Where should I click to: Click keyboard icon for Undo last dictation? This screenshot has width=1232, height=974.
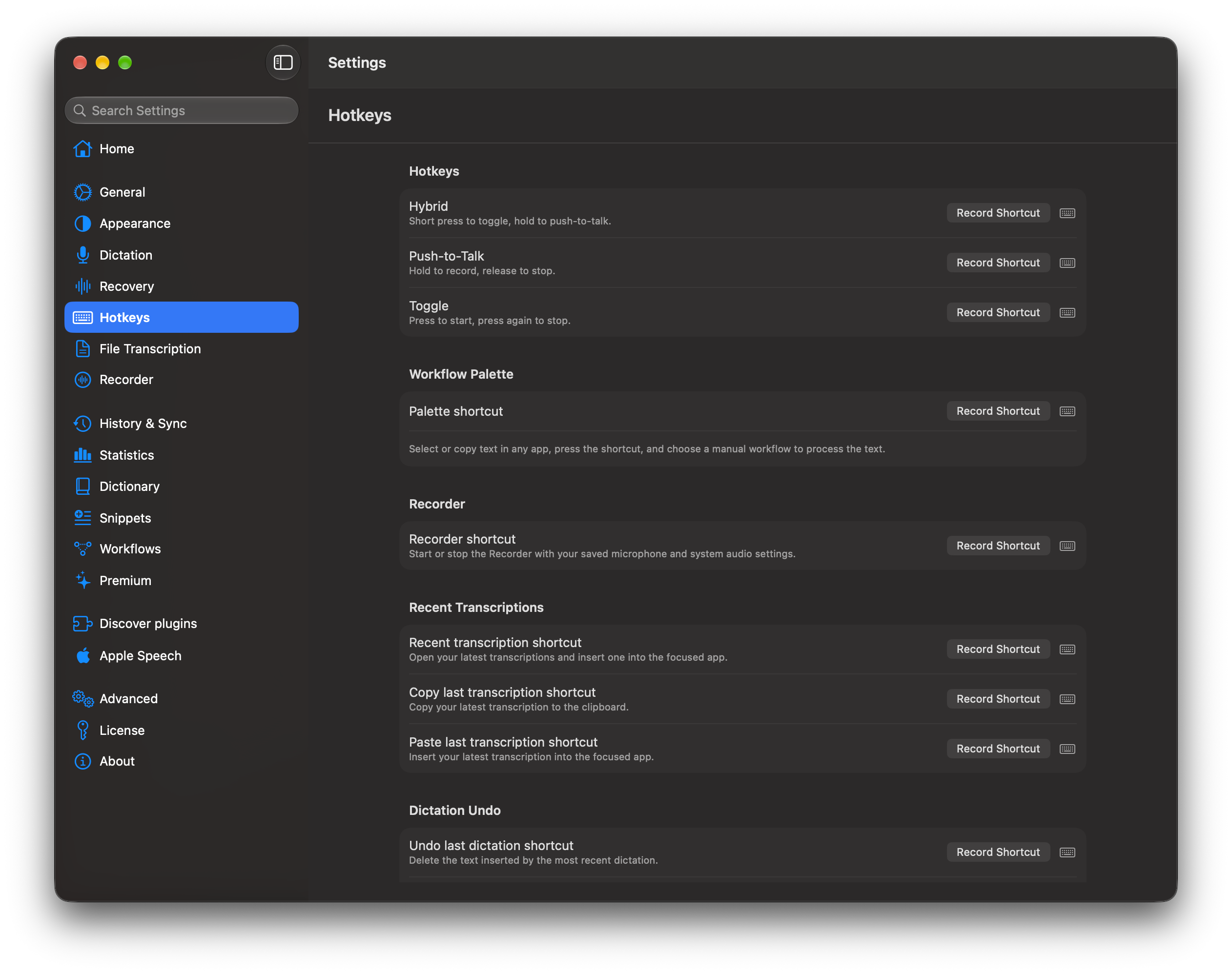(1067, 852)
